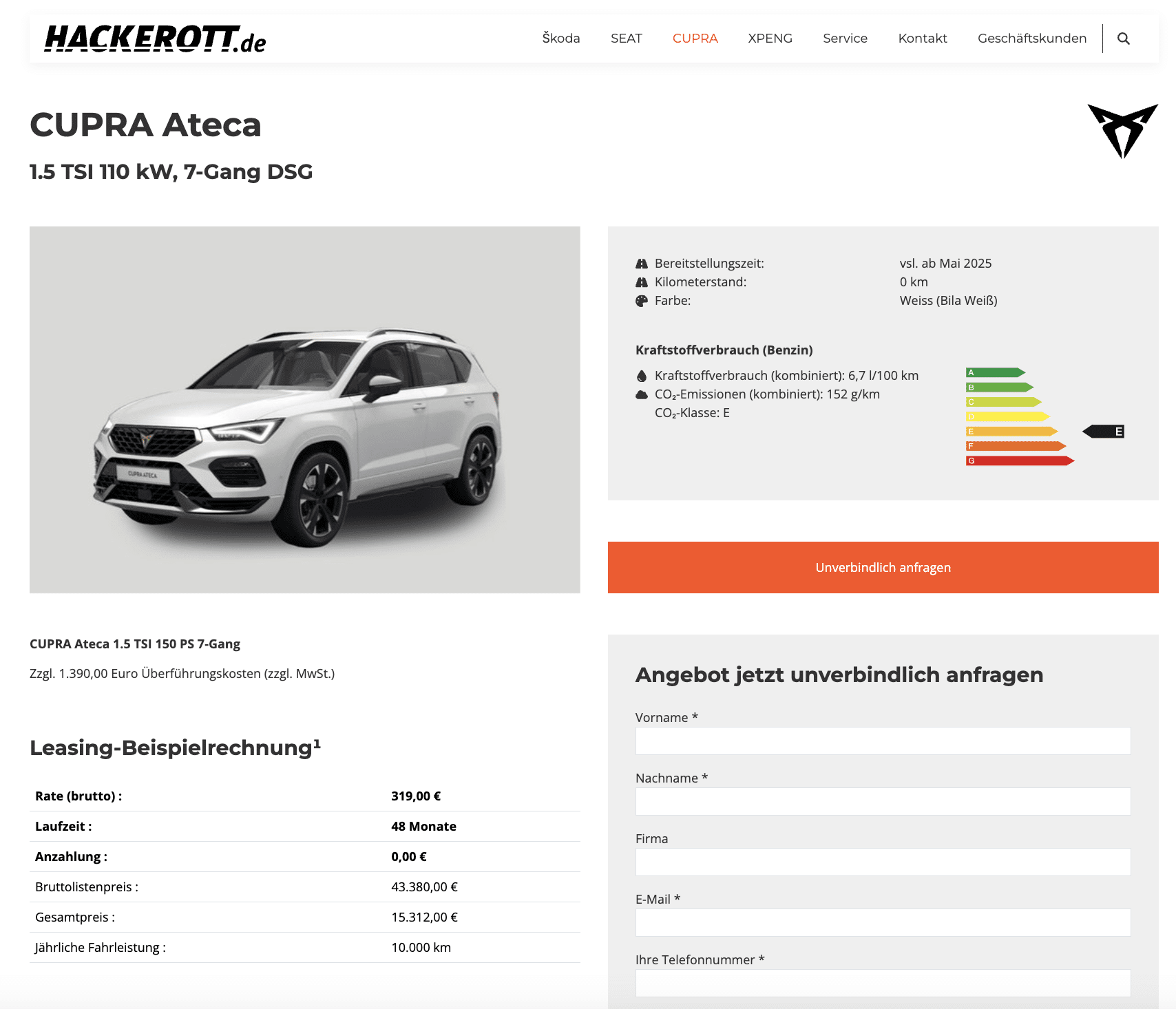The height and width of the screenshot is (1009, 1176).
Task: Click the Rate (brutto) label
Action: pyautogui.click(x=78, y=796)
